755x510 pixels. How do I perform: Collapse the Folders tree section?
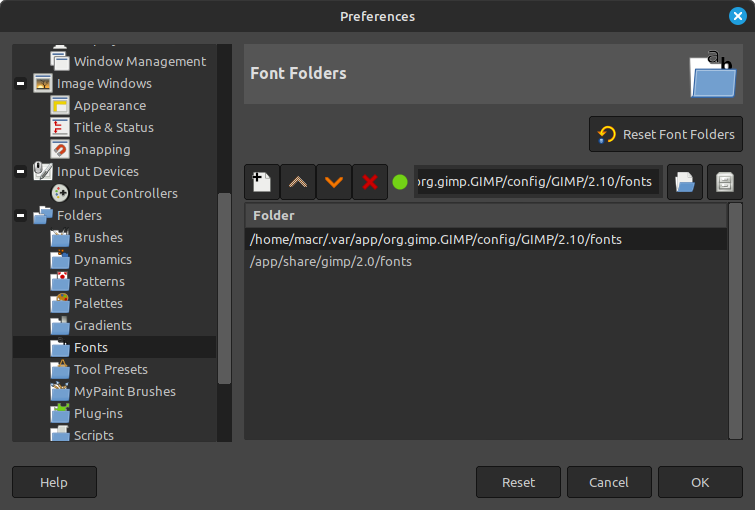[x=21, y=216]
